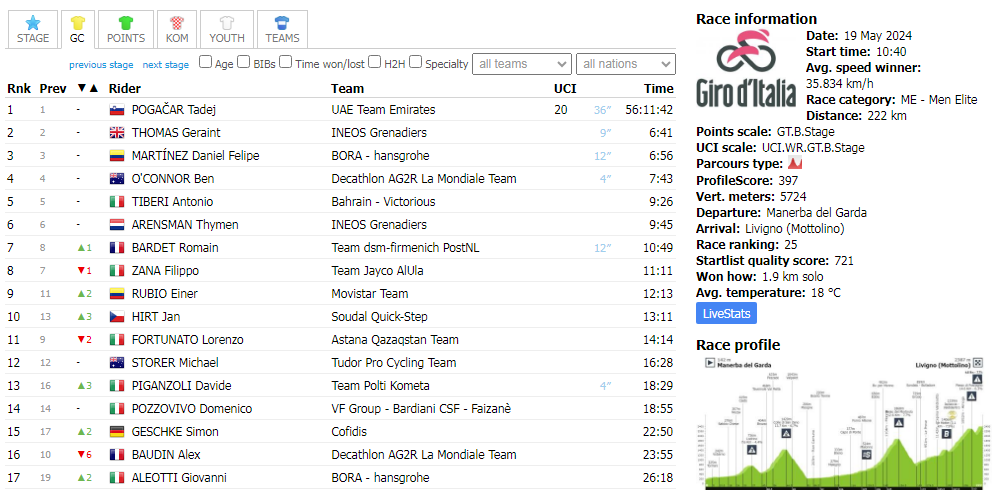Enable the H2H checkbox
Image resolution: width=996 pixels, height=490 pixels.
pyautogui.click(x=376, y=62)
